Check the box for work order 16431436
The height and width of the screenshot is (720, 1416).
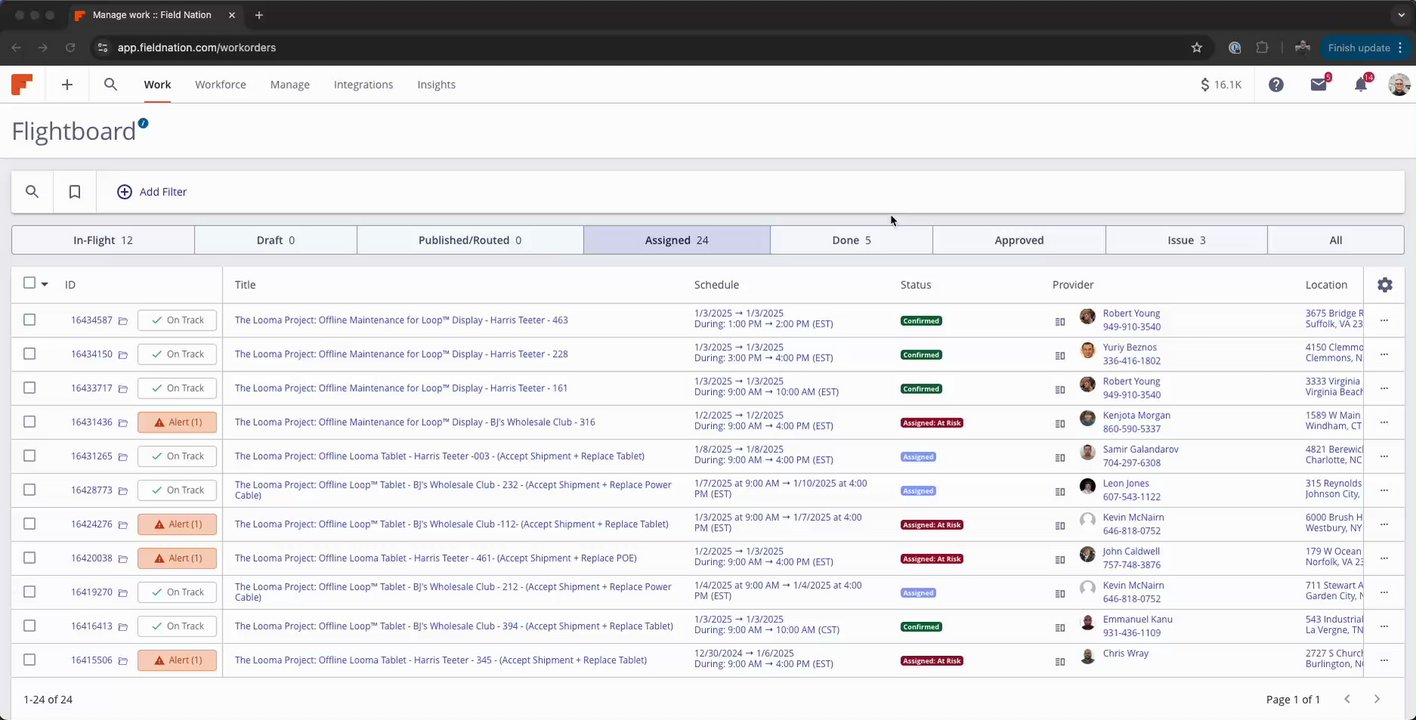pyautogui.click(x=29, y=422)
